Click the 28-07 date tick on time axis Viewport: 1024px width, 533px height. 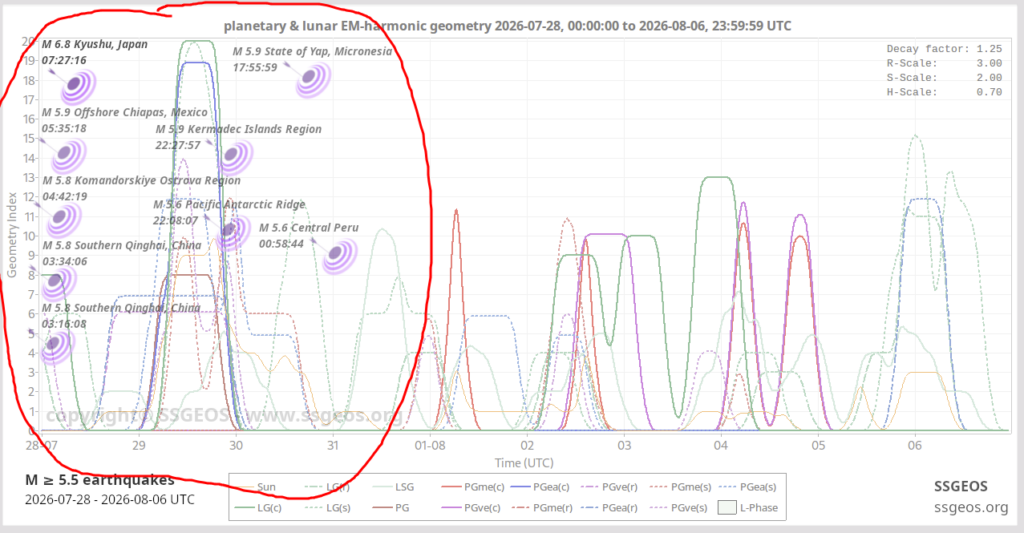coord(40,445)
